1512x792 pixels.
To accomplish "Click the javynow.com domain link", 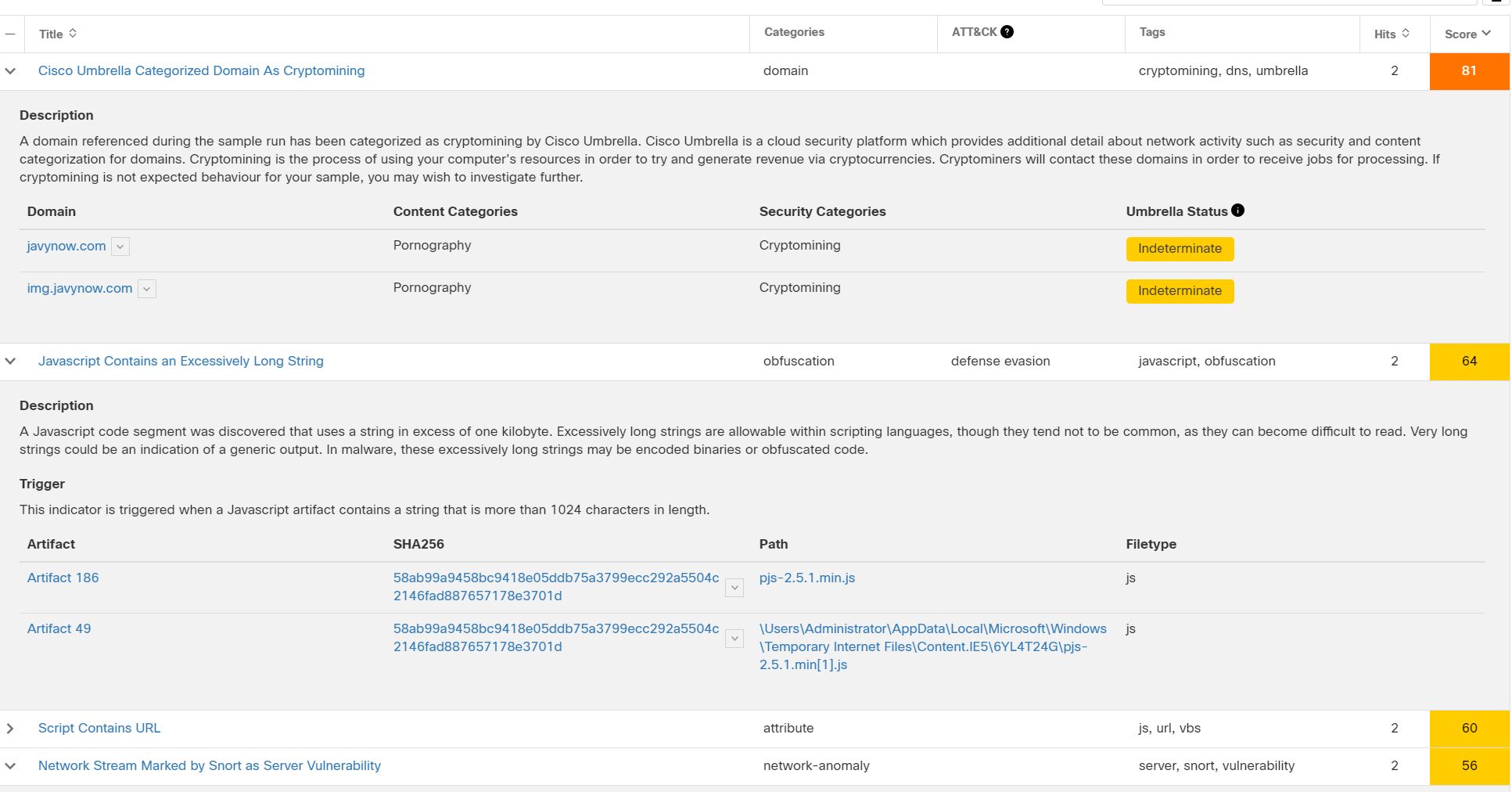I will [66, 246].
